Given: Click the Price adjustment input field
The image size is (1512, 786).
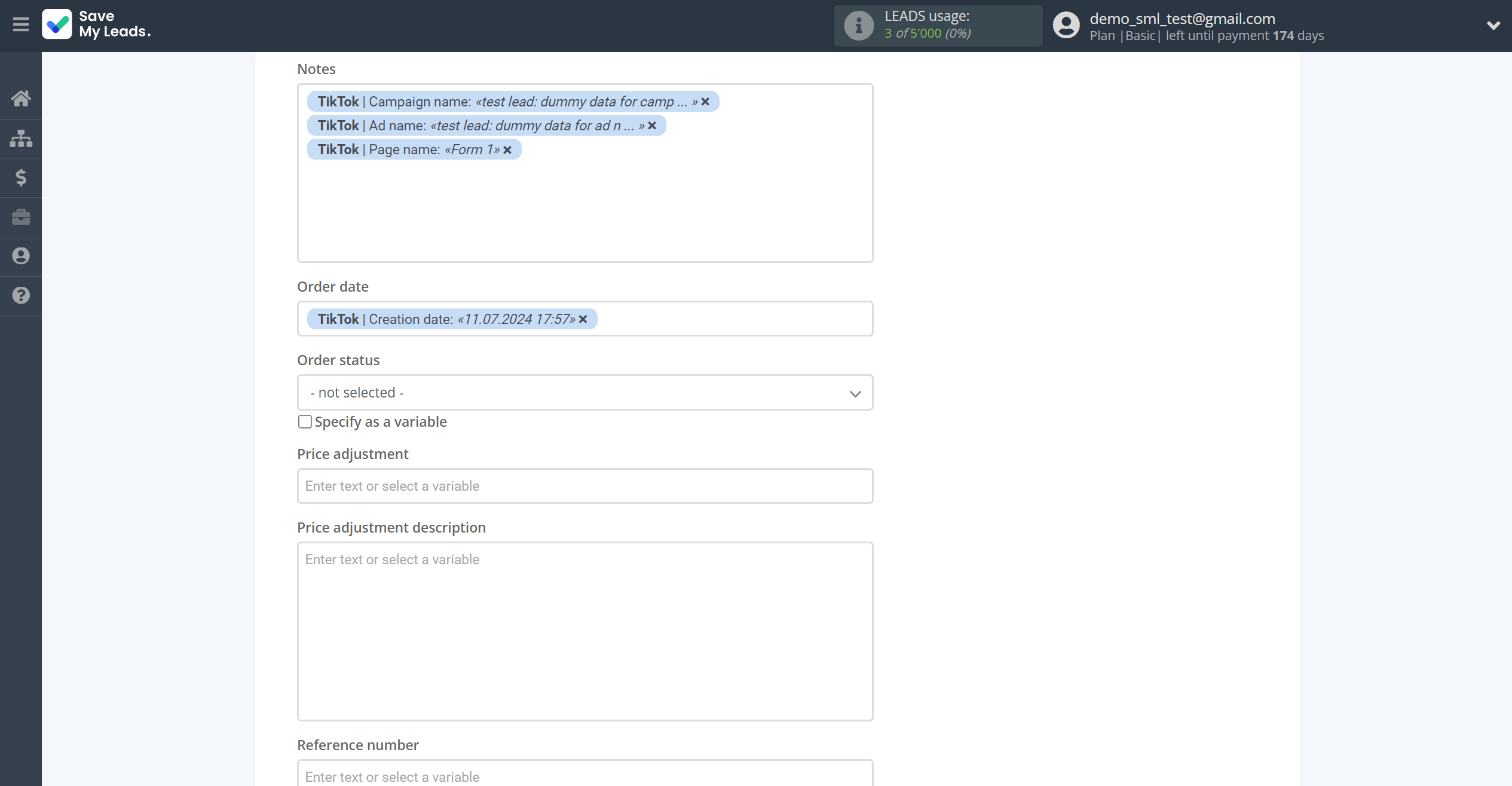Looking at the screenshot, I should pos(585,486).
